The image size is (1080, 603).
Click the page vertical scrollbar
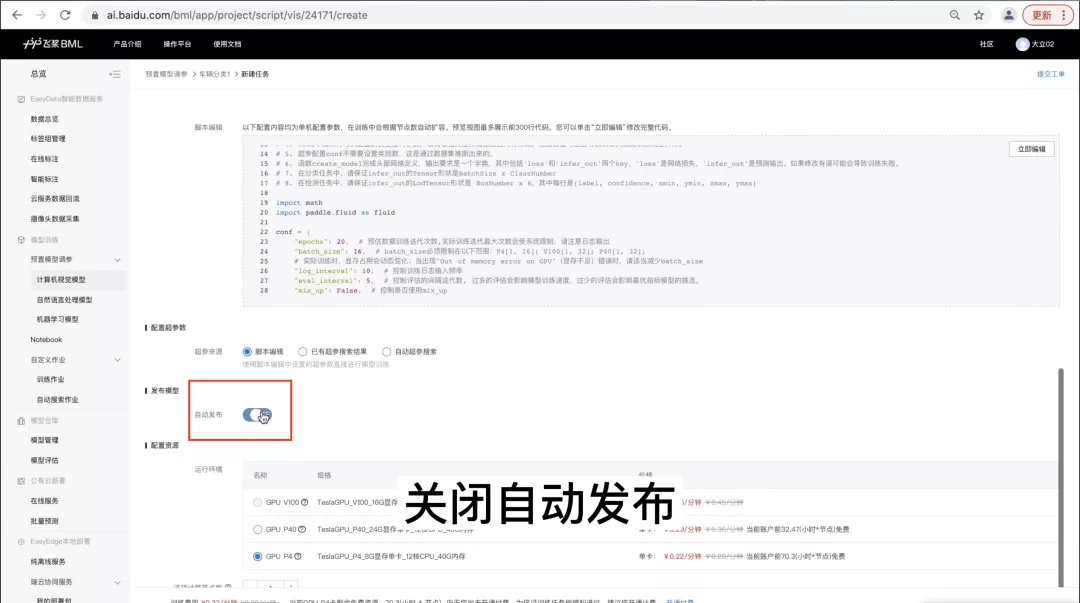click(x=1061, y=478)
